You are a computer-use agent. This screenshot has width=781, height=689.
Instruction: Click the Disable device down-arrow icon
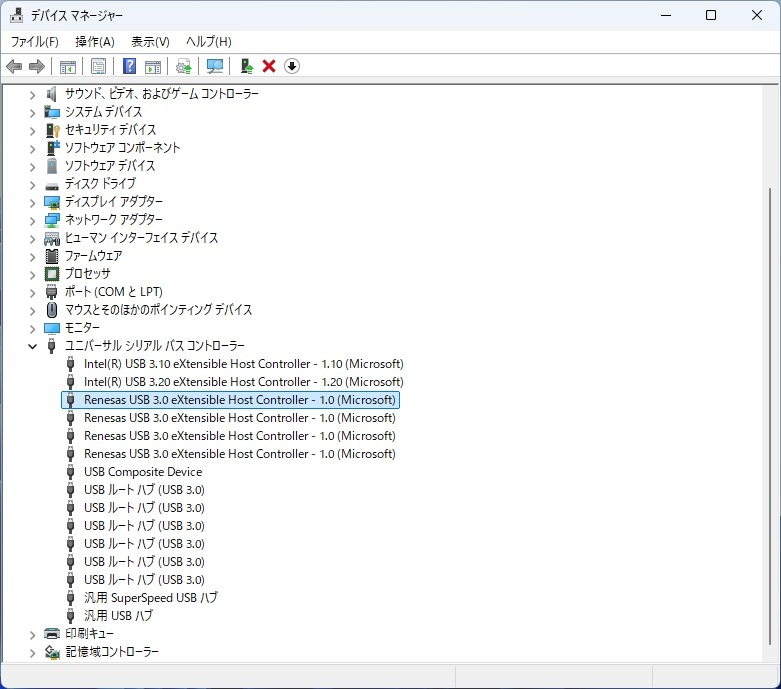coord(292,66)
